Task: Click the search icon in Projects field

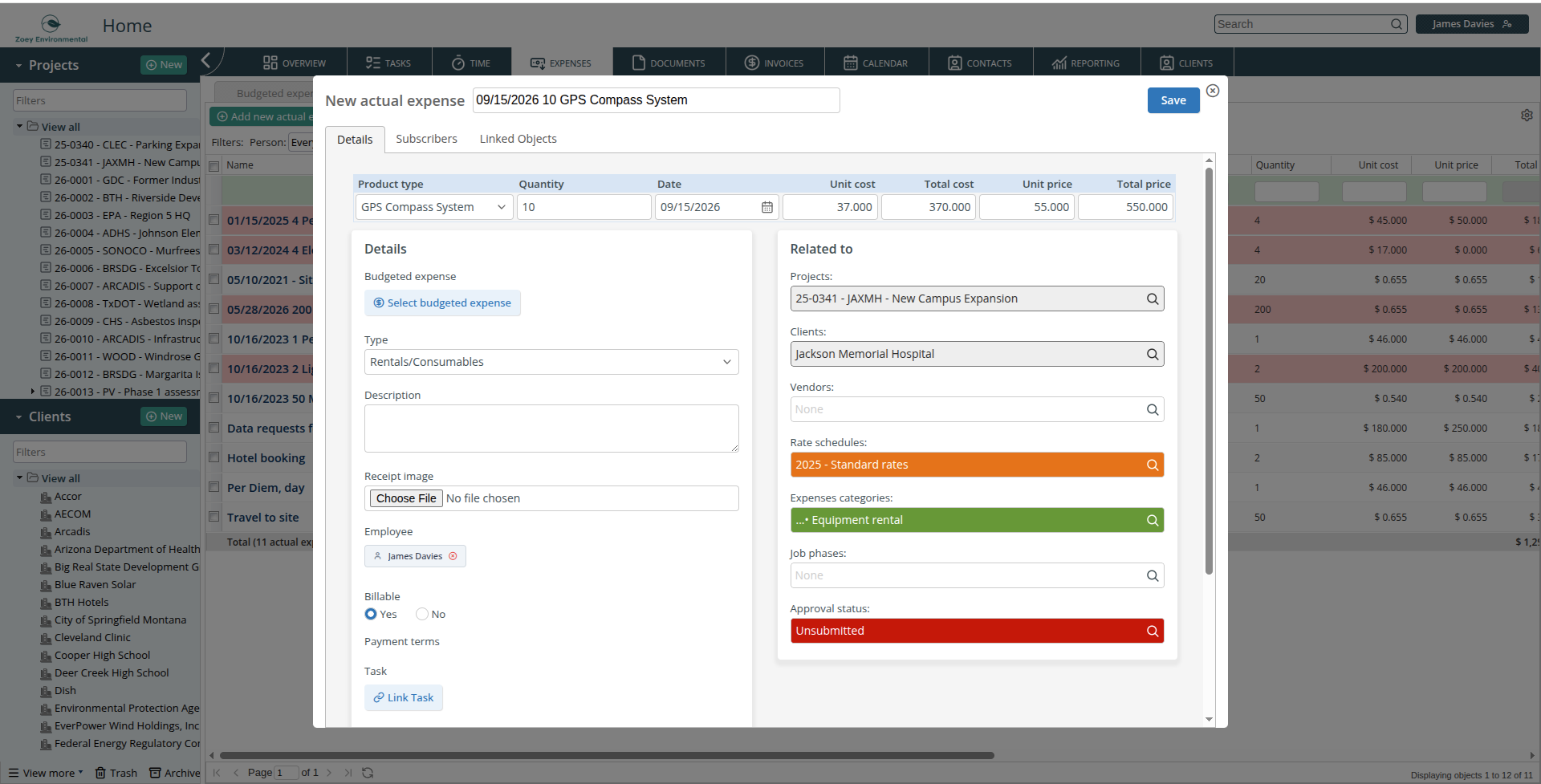Action: pyautogui.click(x=1153, y=299)
